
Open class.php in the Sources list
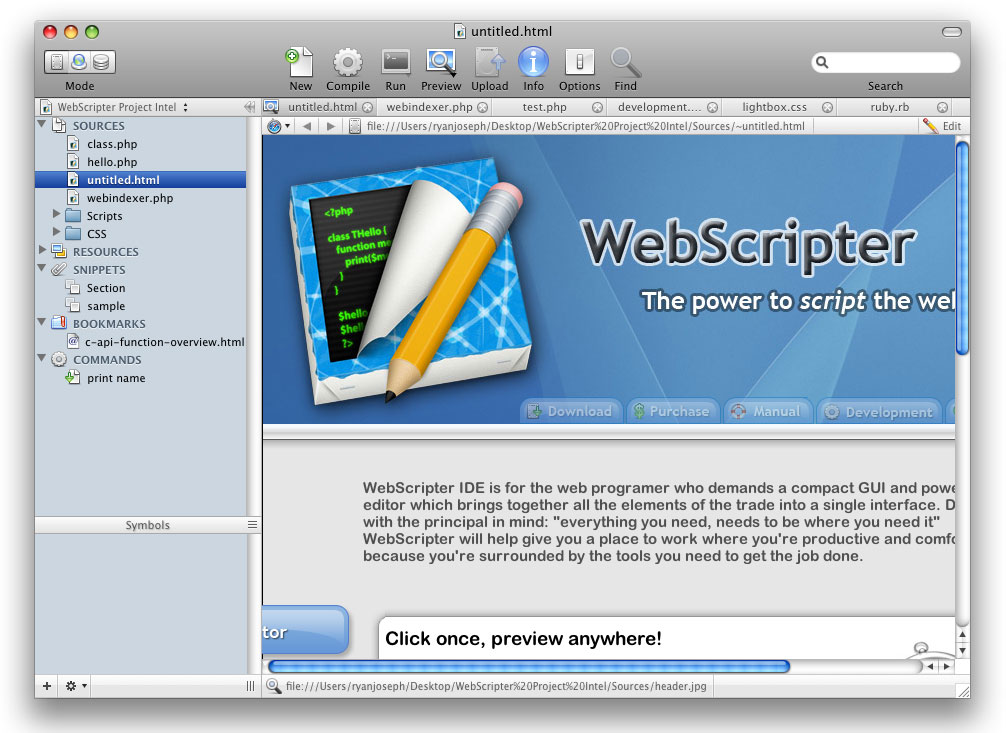point(112,144)
